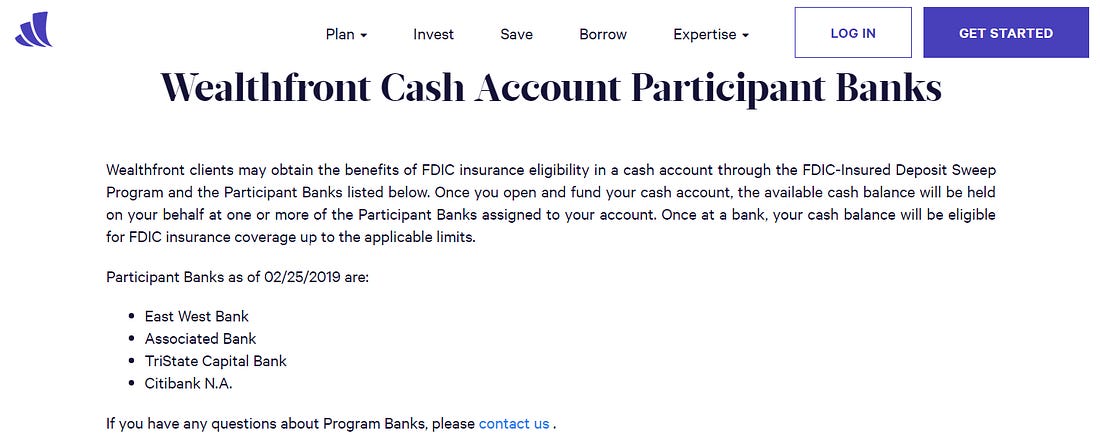
Task: Select Save in the navigation bar
Action: 516,34
